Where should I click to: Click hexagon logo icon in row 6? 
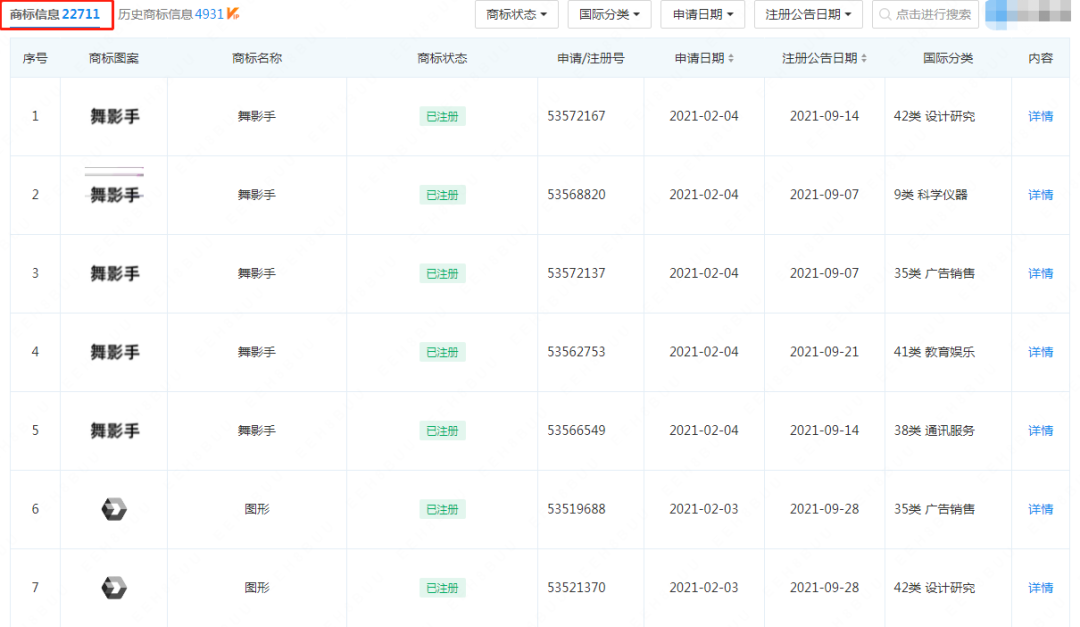(x=114, y=509)
